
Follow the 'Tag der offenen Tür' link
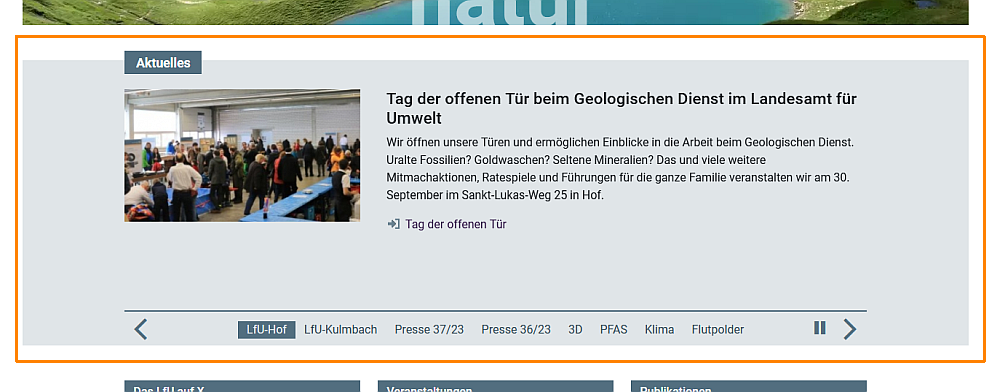[x=455, y=224]
